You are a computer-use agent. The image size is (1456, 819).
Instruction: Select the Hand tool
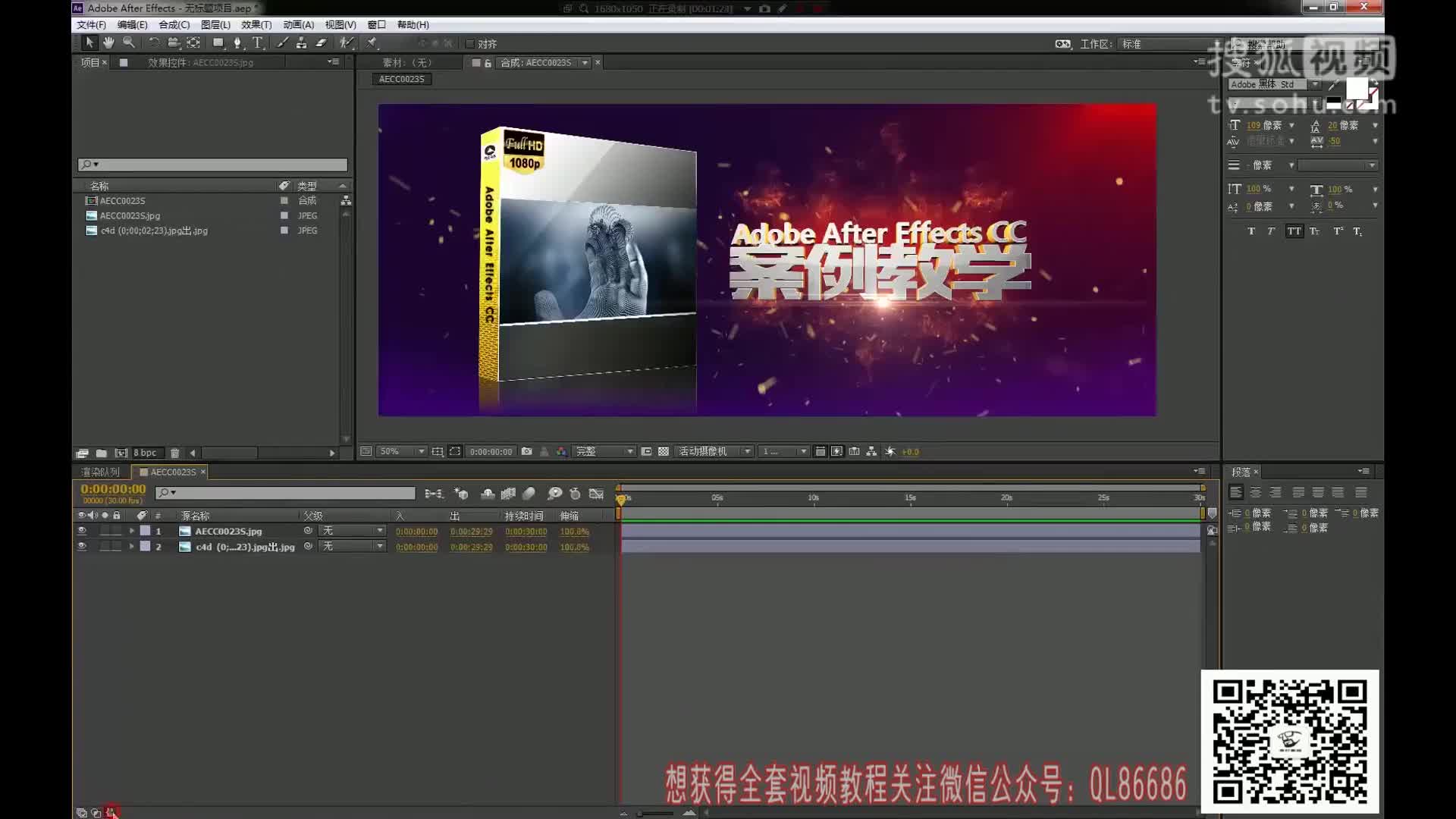click(108, 43)
